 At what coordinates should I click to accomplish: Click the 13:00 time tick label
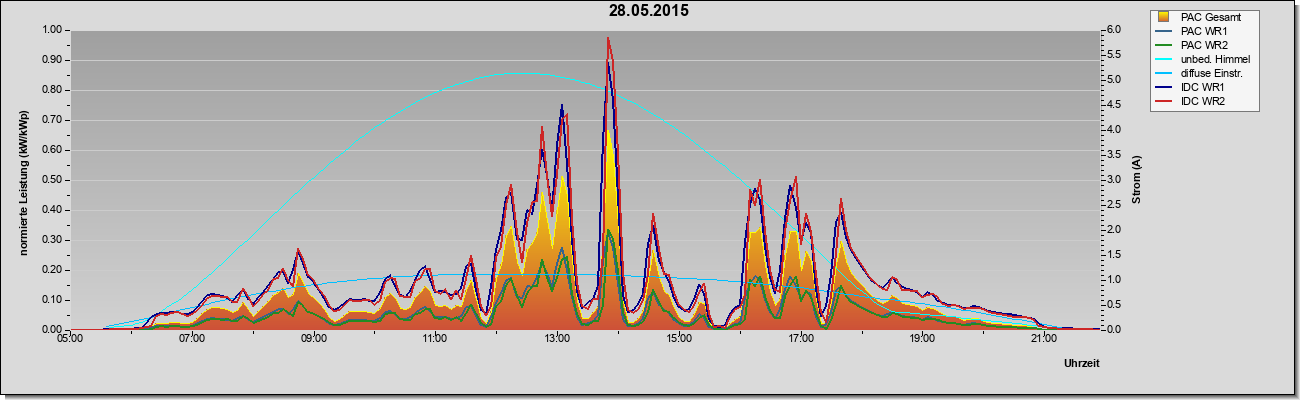click(x=556, y=340)
